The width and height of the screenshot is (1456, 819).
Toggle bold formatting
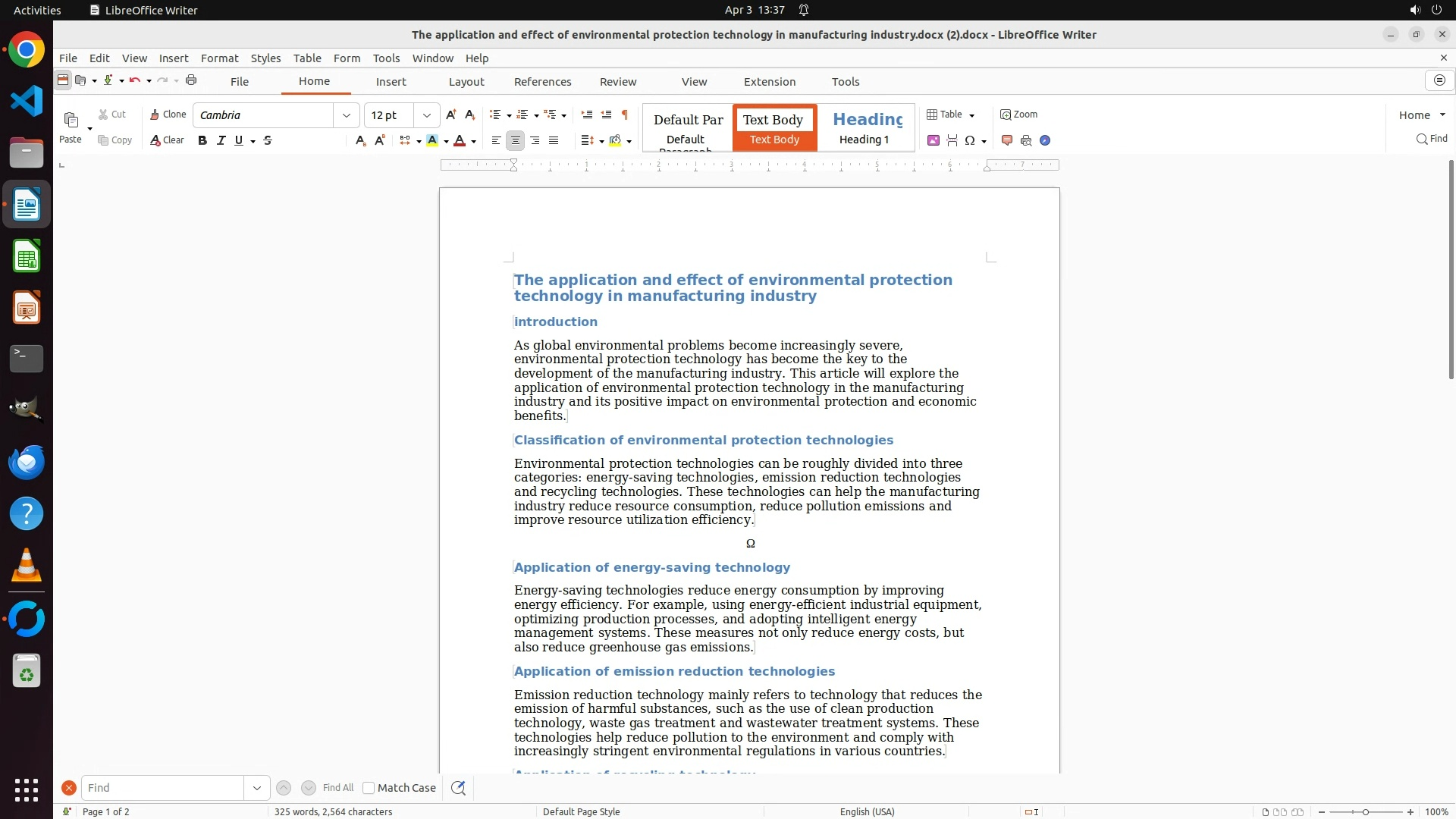point(202,140)
